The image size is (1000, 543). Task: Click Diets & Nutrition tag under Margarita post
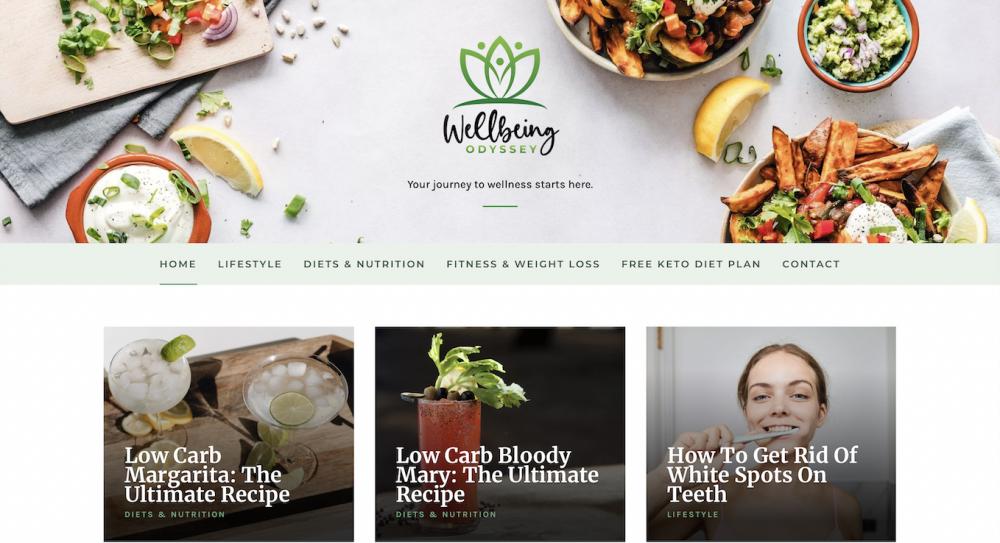click(x=175, y=514)
